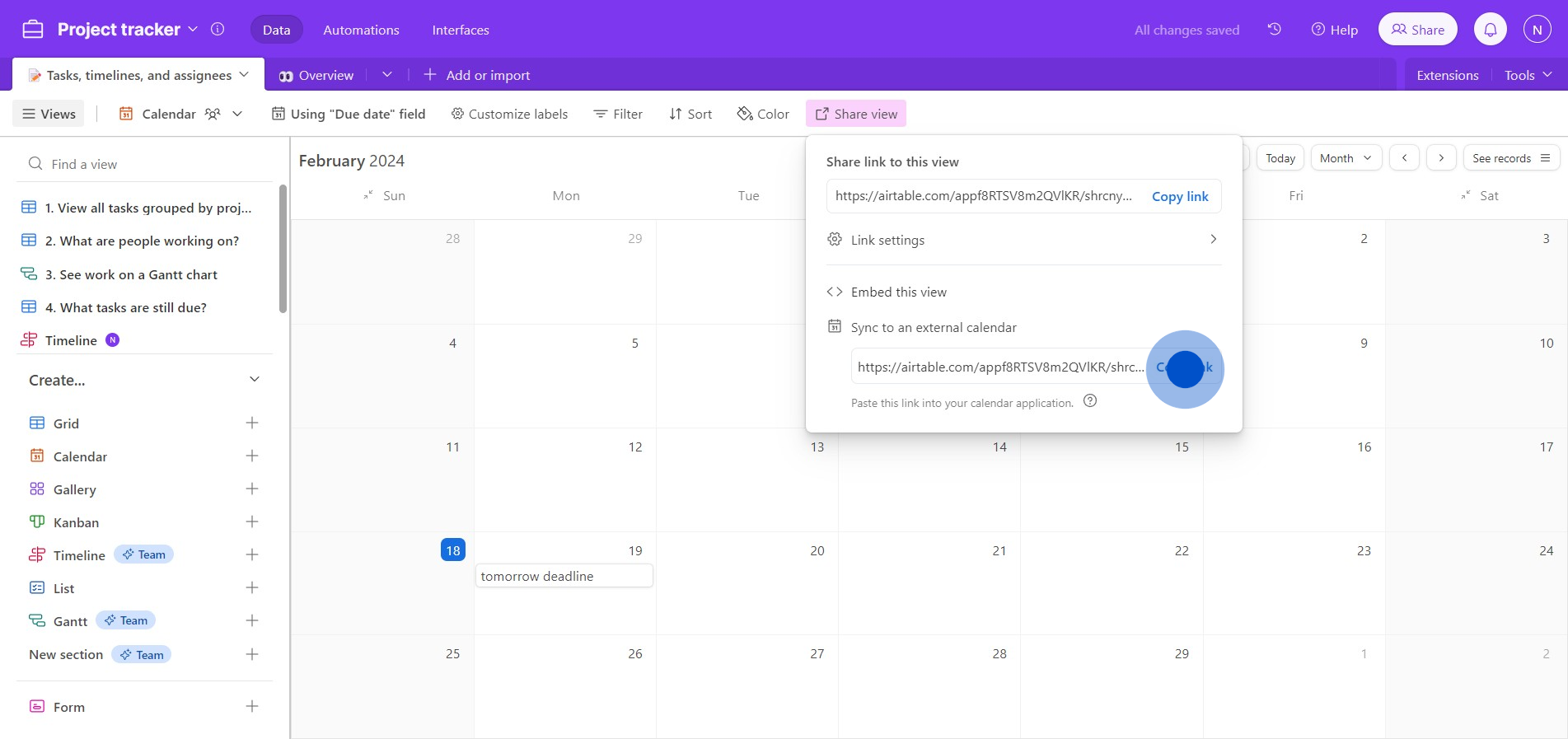Open the N user avatar

tap(1537, 30)
